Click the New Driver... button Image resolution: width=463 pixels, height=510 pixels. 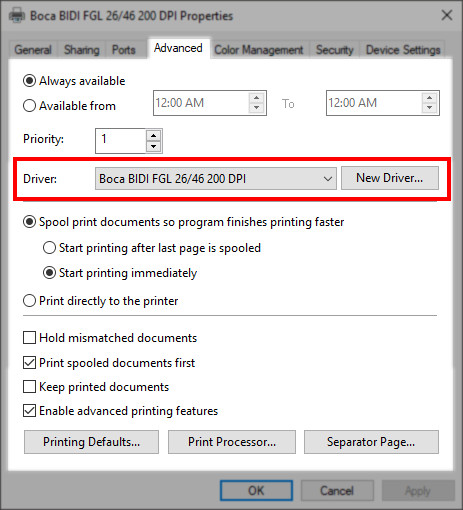click(390, 178)
